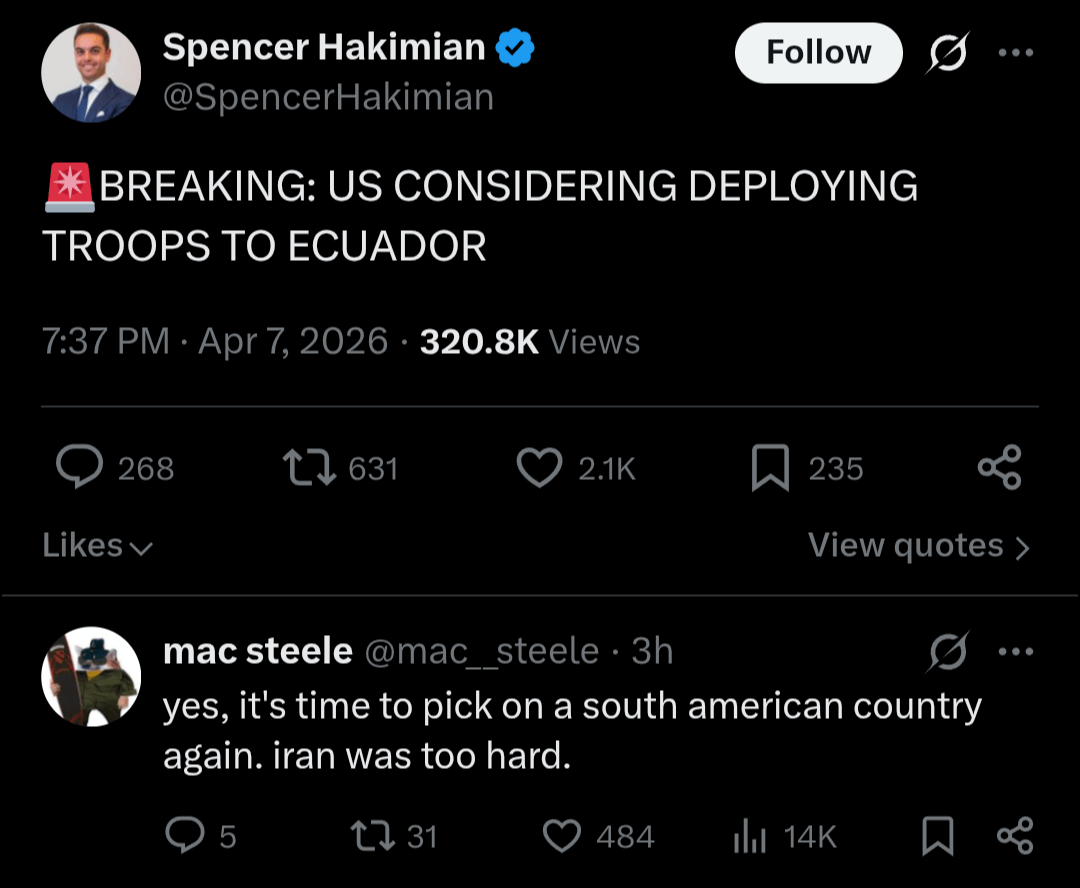Screen dimensions: 1080x888
Task: Open Grok icon beside Follow button
Action: [946, 53]
